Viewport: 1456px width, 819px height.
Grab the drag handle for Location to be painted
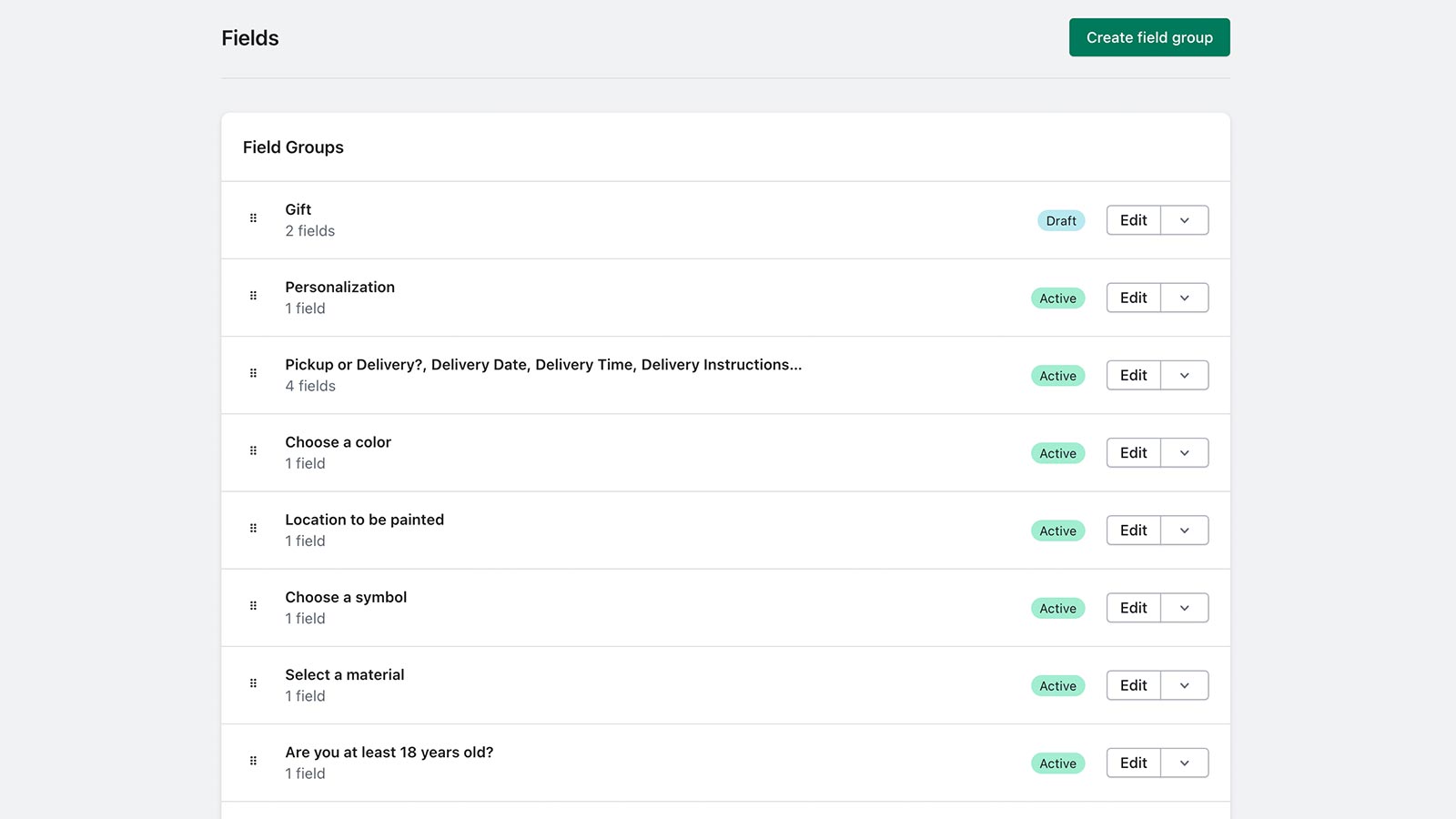[x=252, y=529]
